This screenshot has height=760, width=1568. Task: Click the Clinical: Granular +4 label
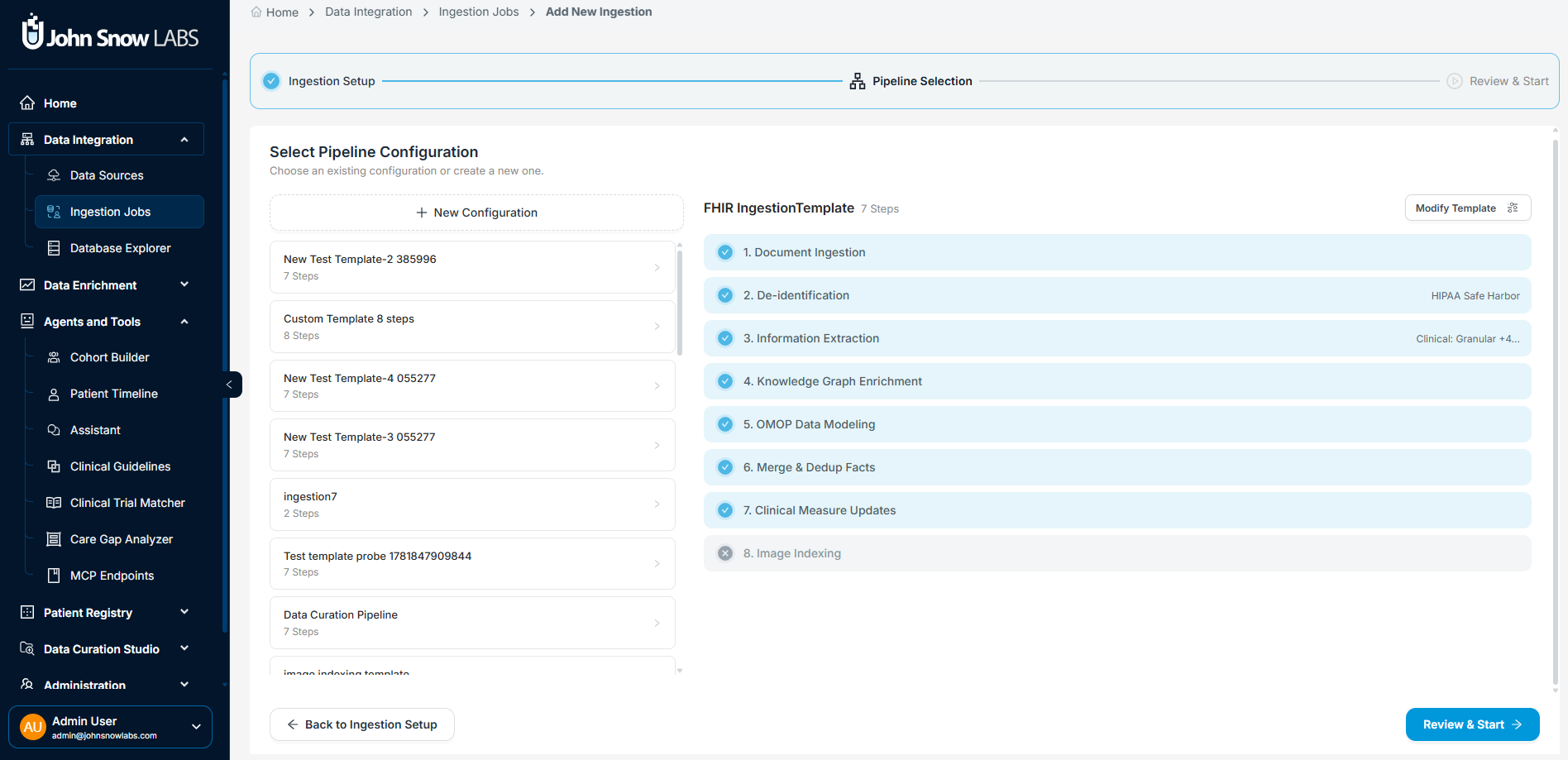(x=1467, y=339)
